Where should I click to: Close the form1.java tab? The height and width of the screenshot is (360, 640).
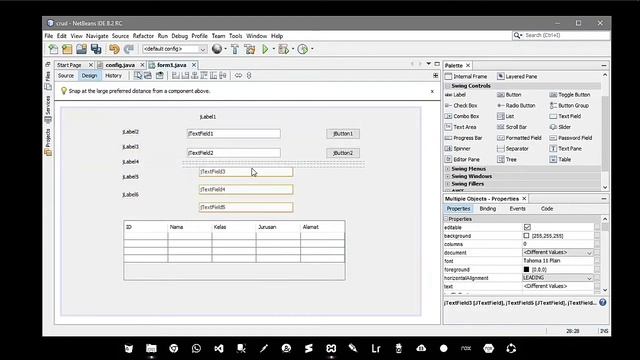pyautogui.click(x=194, y=65)
